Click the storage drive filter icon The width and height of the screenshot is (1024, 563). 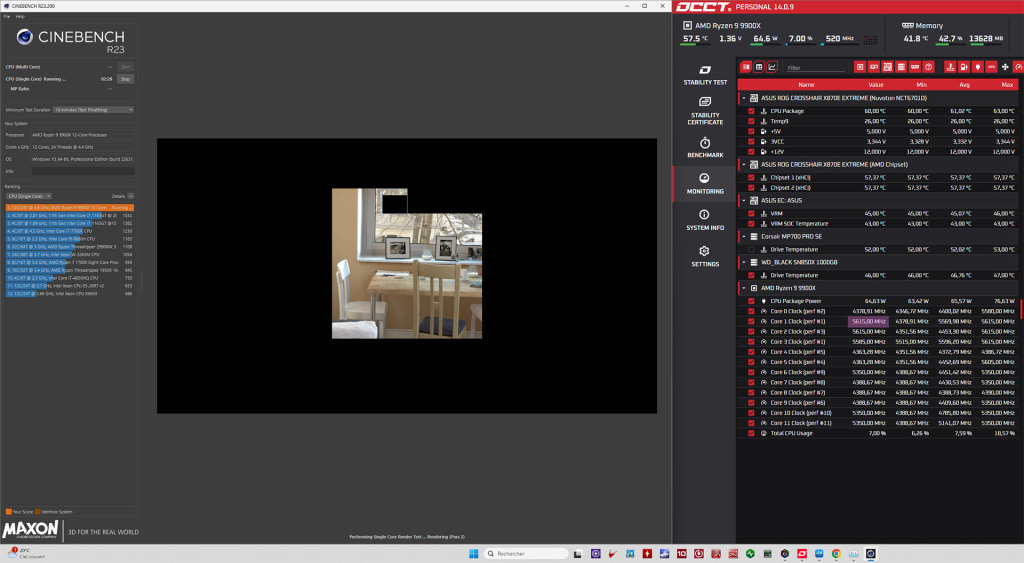tap(901, 67)
